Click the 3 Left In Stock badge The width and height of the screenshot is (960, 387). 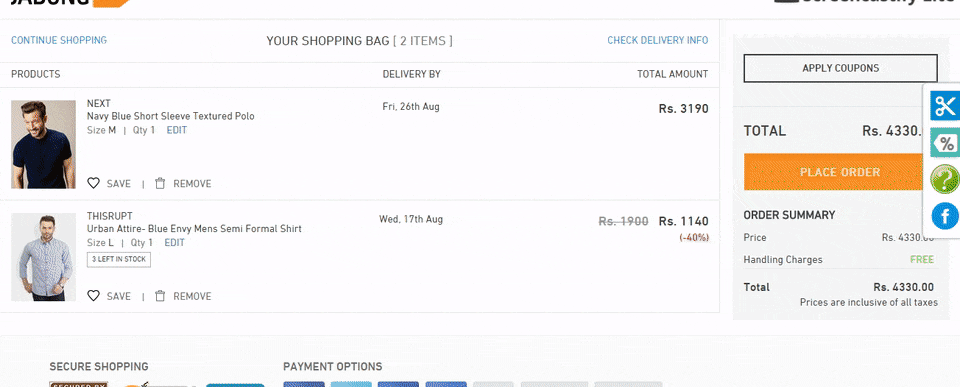pyautogui.click(x=119, y=260)
